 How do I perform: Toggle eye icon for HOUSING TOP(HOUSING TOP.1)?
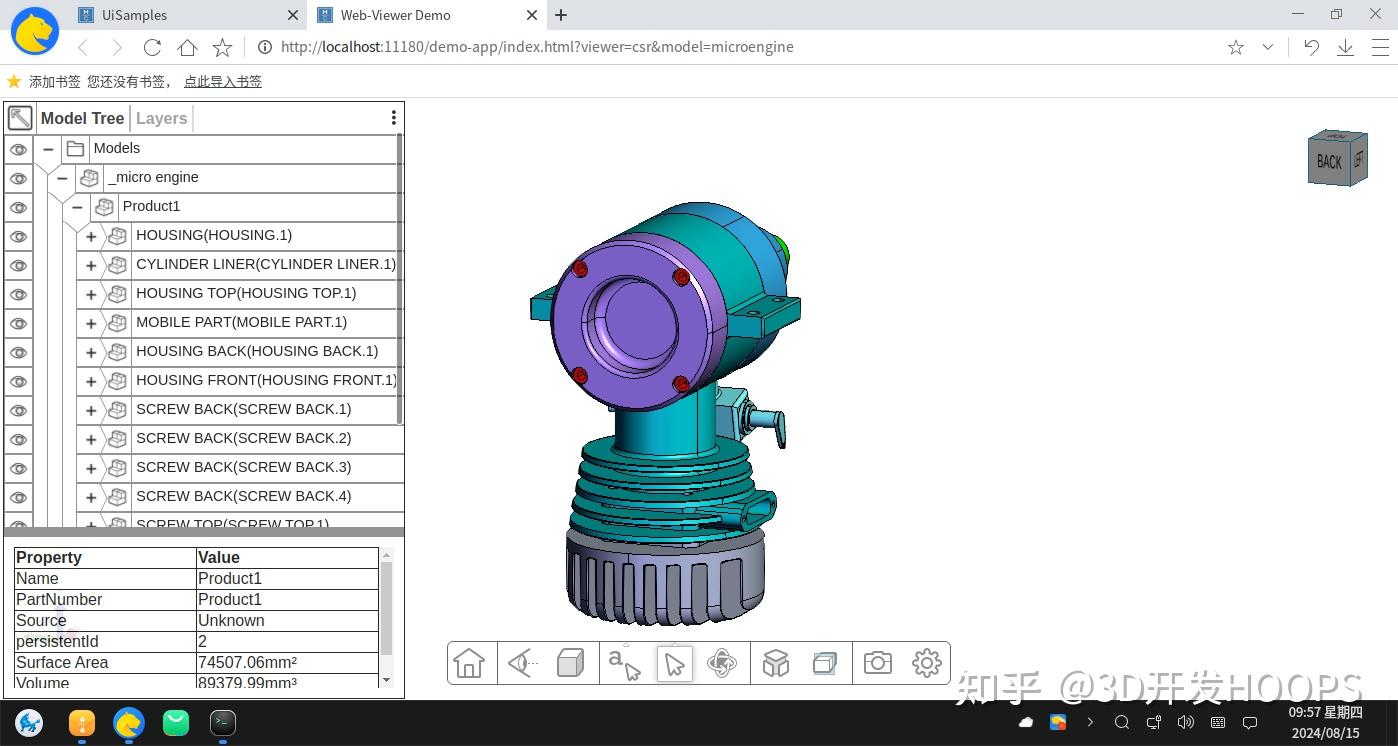pyautogui.click(x=18, y=295)
